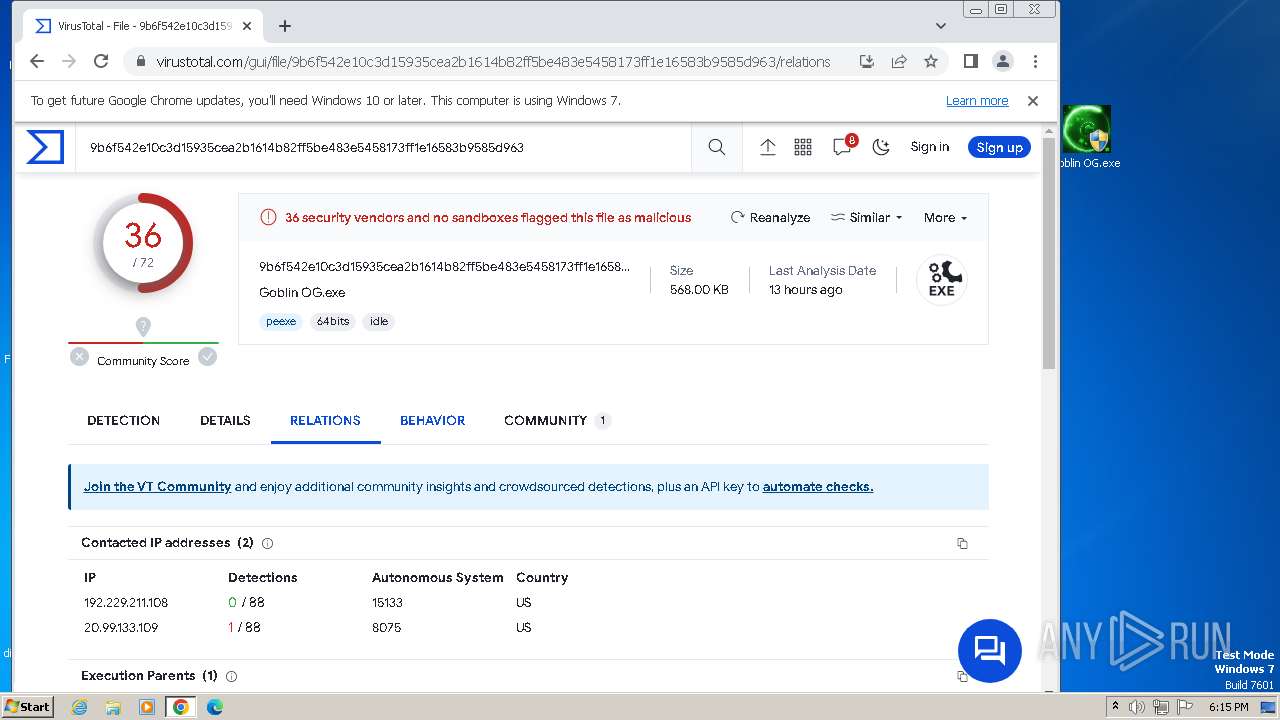Screen dimensions: 1280x720
Task: Click the install/download page icon in address bar
Action: pyautogui.click(x=867, y=61)
